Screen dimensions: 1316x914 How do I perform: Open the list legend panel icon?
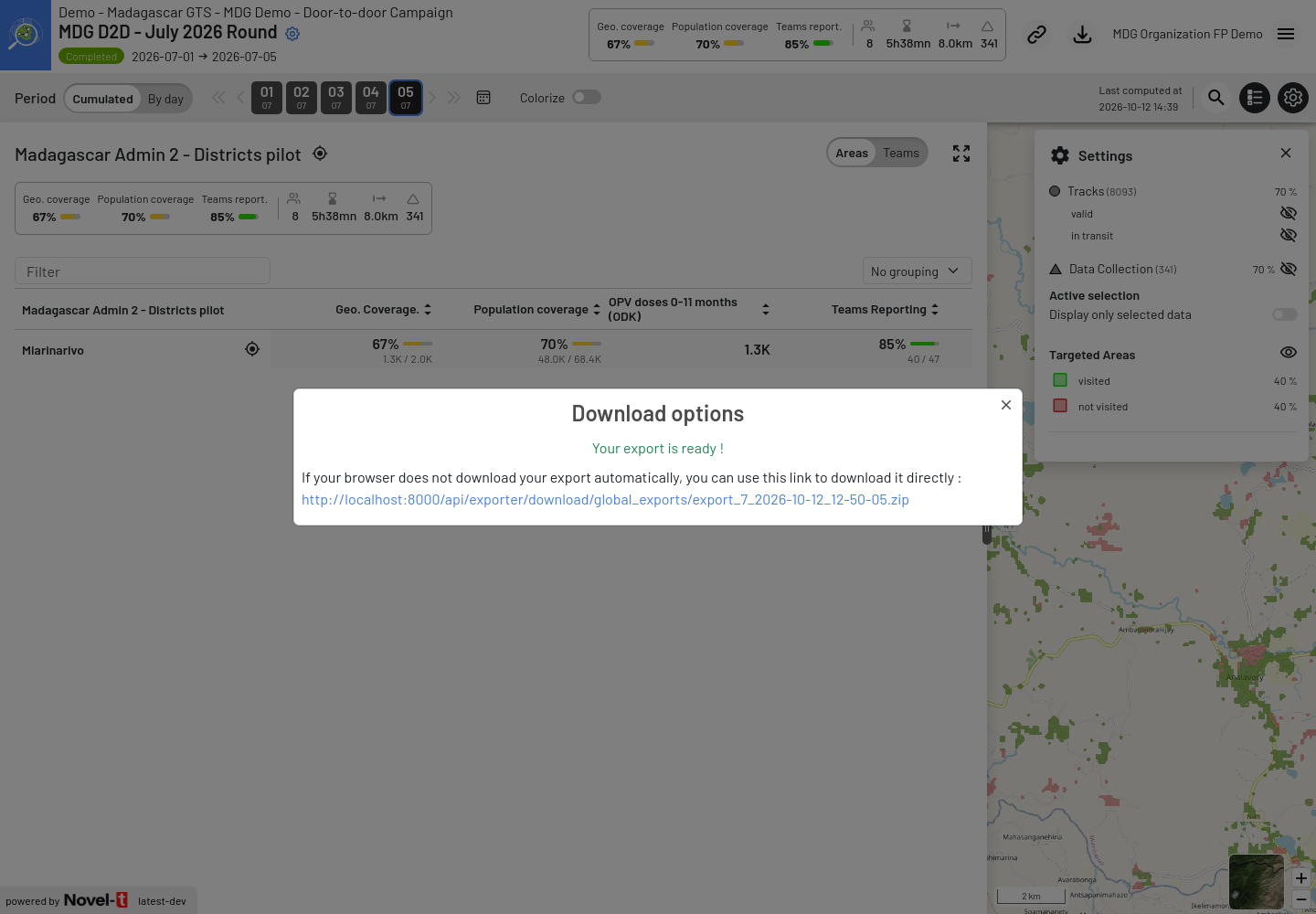tap(1255, 98)
